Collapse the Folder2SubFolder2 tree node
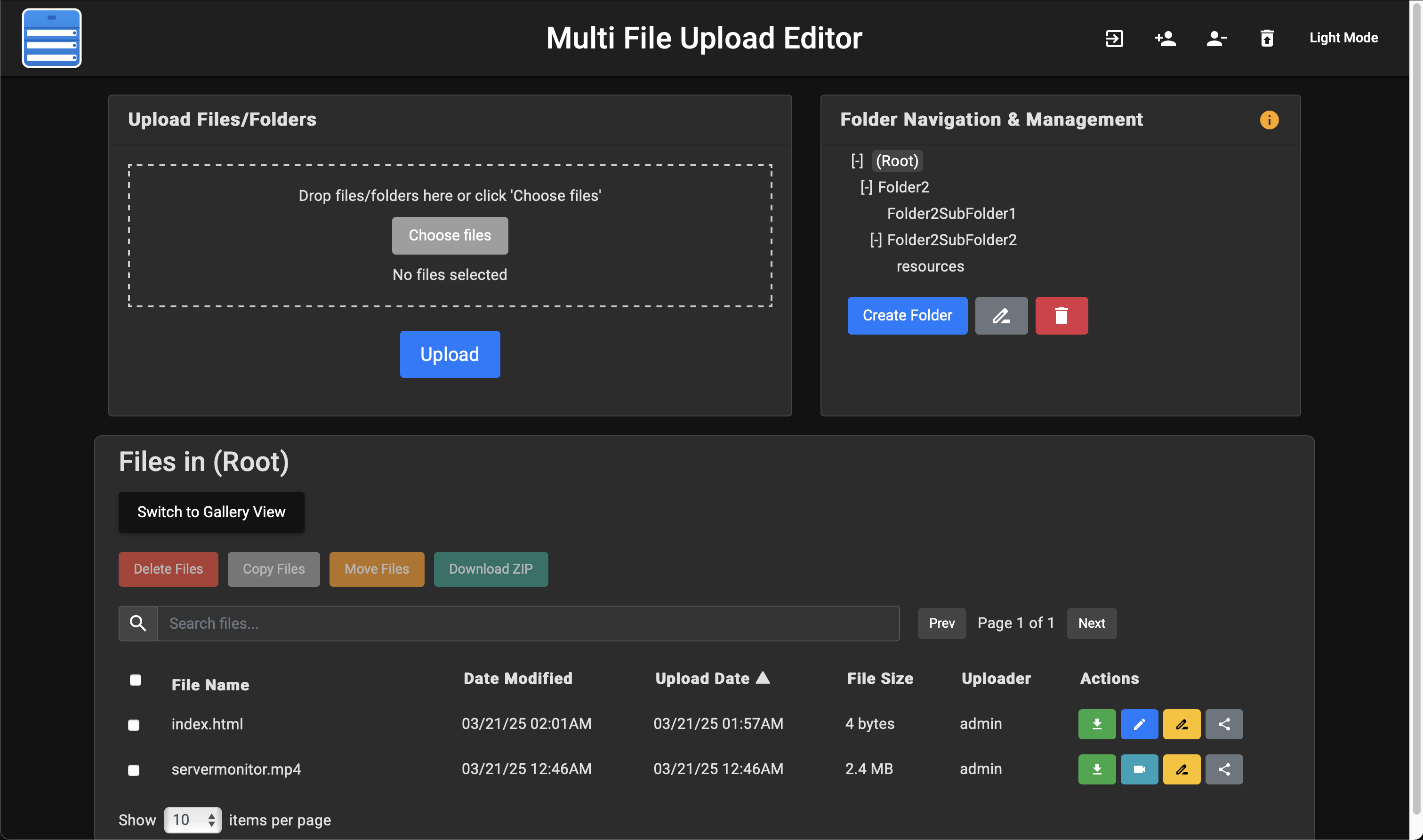This screenshot has height=840, width=1423. 875,240
